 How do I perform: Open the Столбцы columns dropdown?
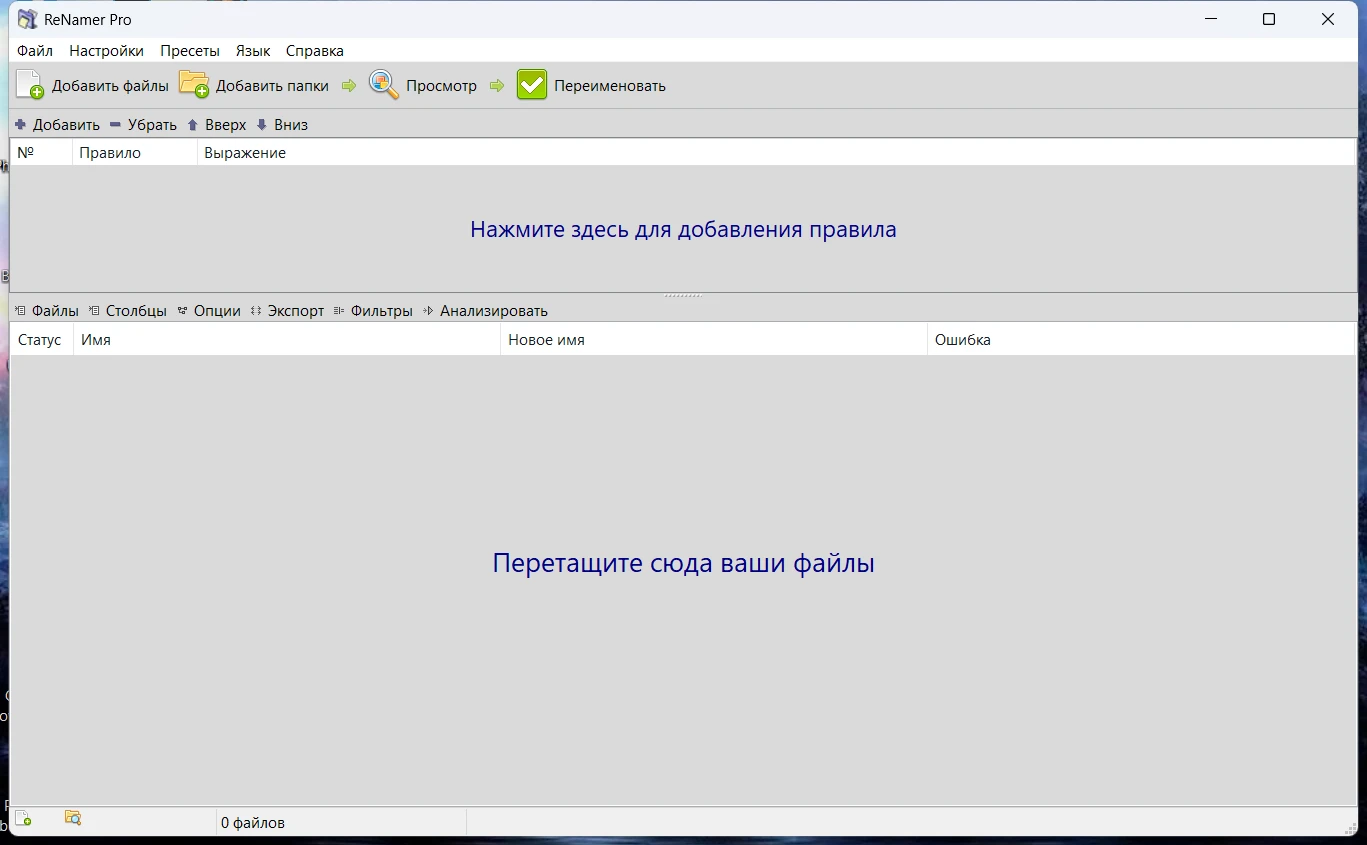[x=128, y=311]
